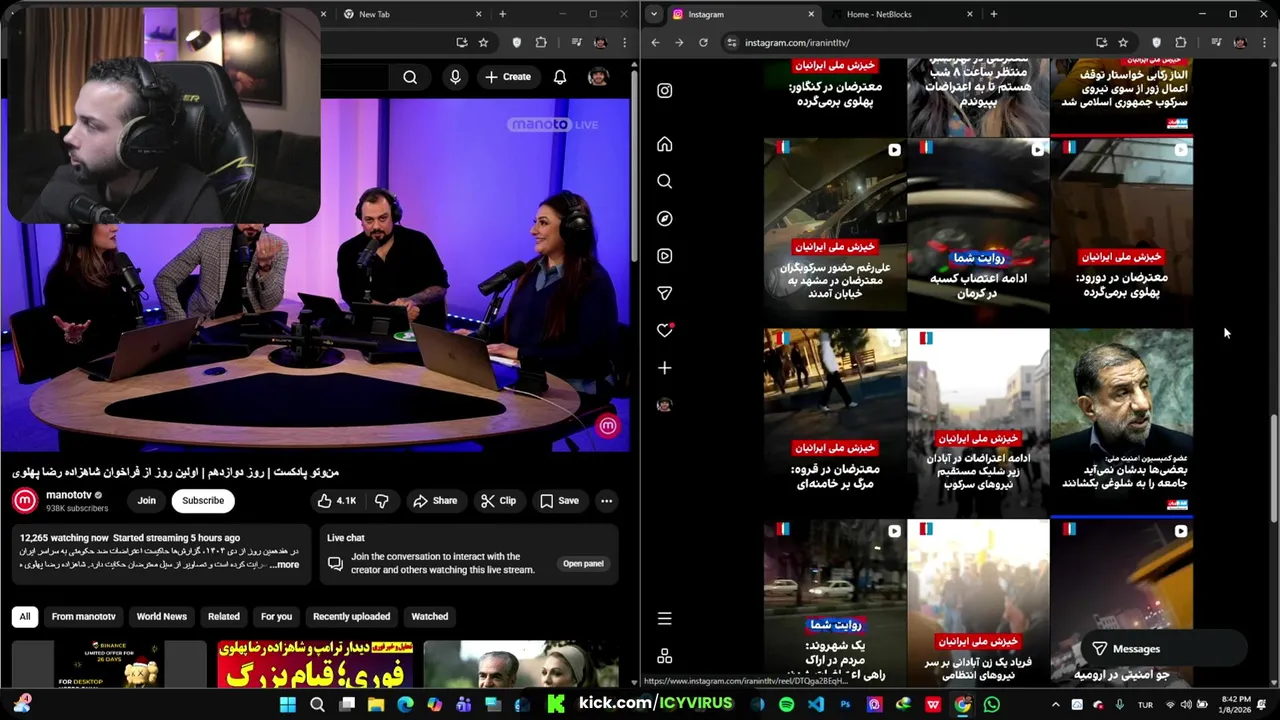Reload the Instagram page
The image size is (1280, 720).
point(703,43)
